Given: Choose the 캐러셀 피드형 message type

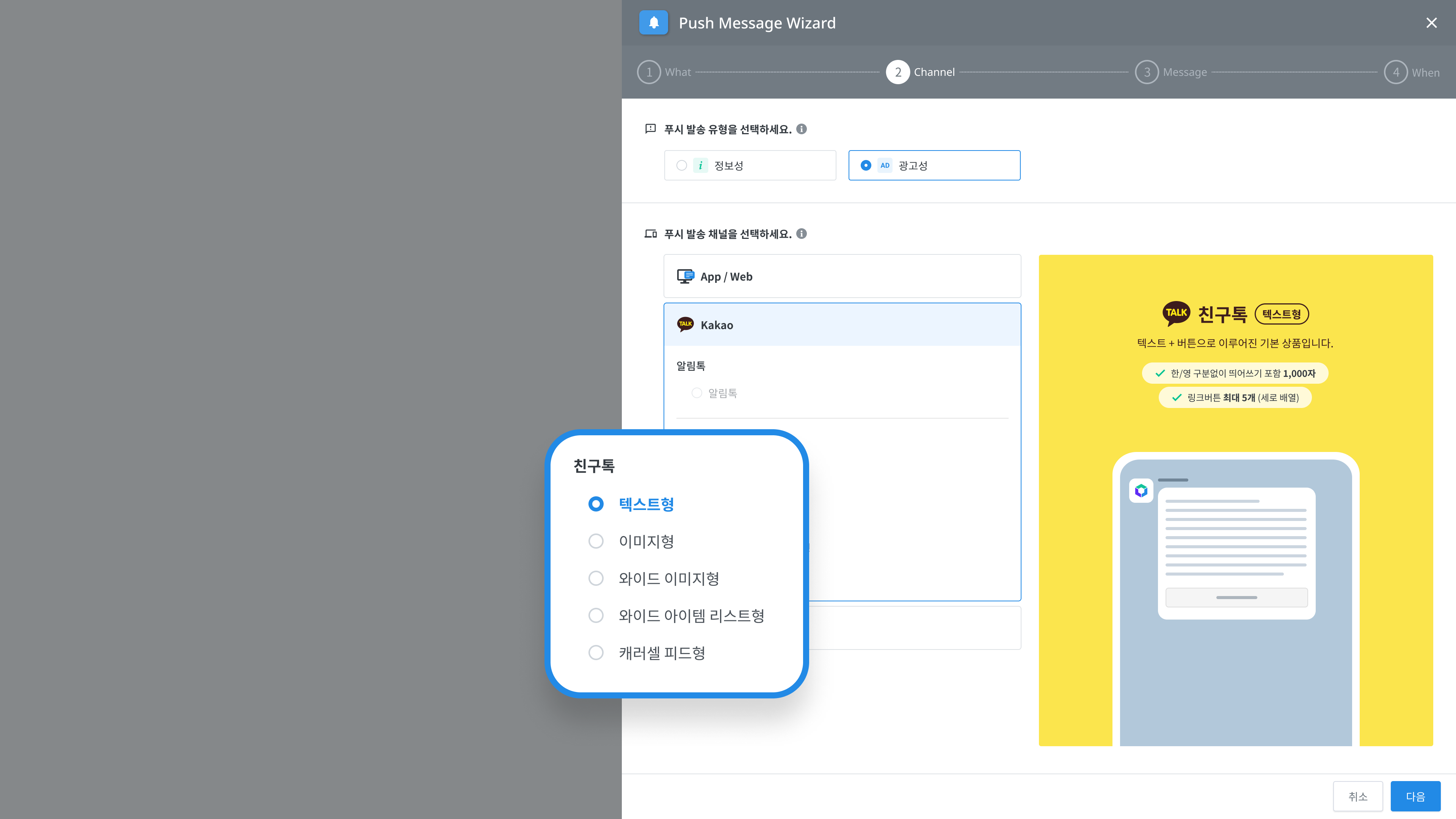Looking at the screenshot, I should (x=596, y=652).
